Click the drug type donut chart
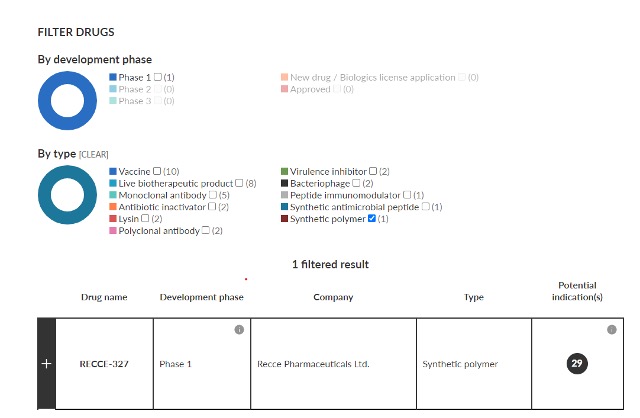640x418 pixels. 67,195
